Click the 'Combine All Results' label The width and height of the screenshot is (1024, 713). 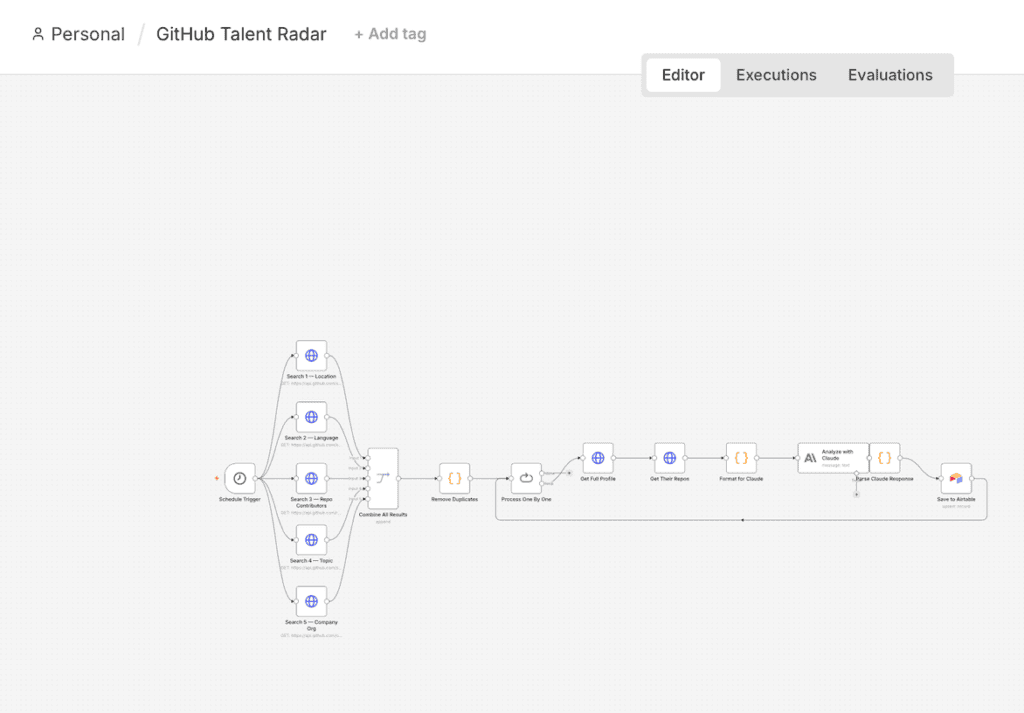point(383,515)
